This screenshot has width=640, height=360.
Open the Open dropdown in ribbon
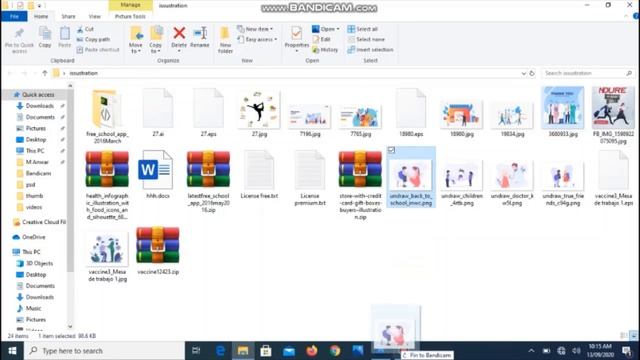[326, 29]
